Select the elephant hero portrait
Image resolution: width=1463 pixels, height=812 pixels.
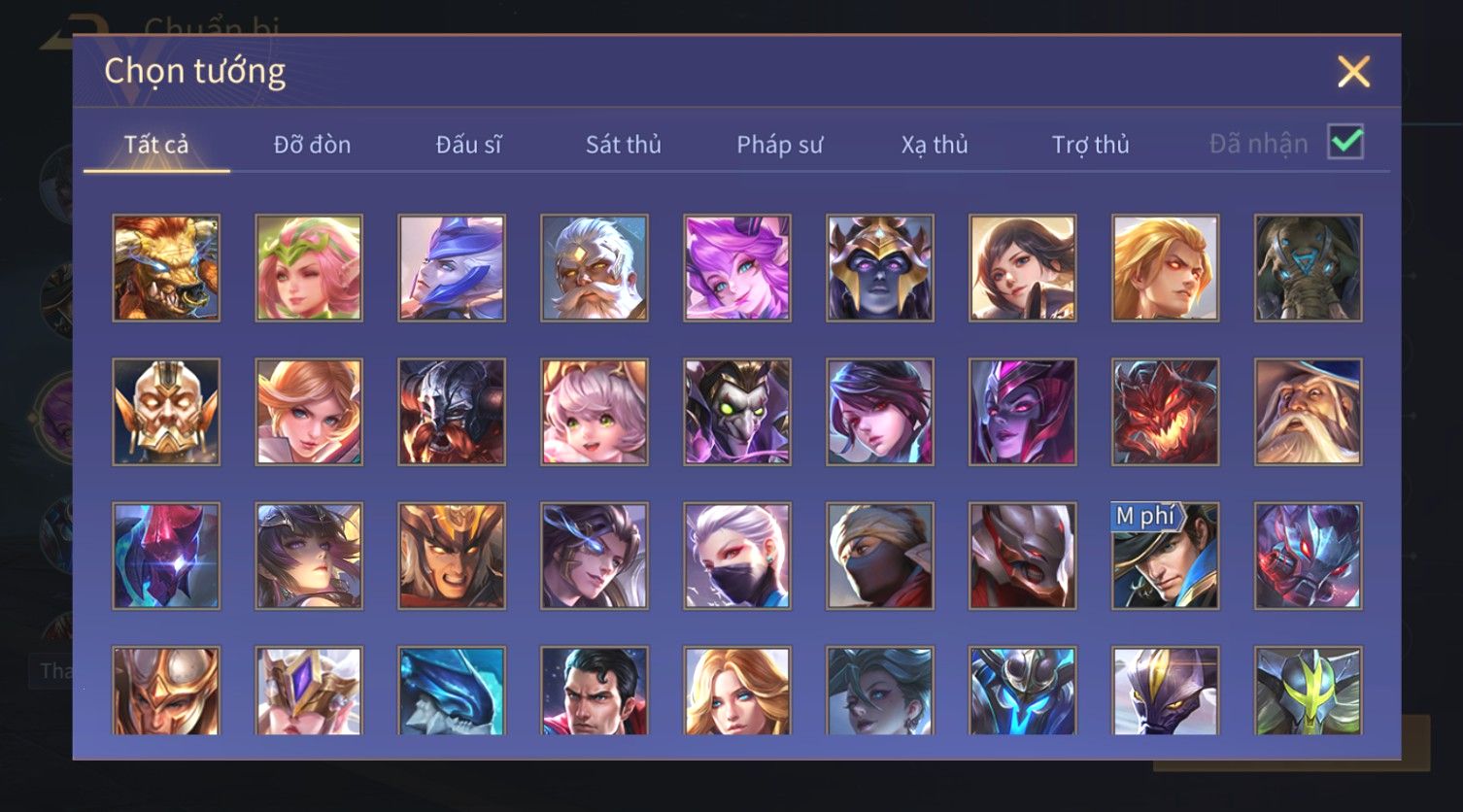coord(1309,268)
